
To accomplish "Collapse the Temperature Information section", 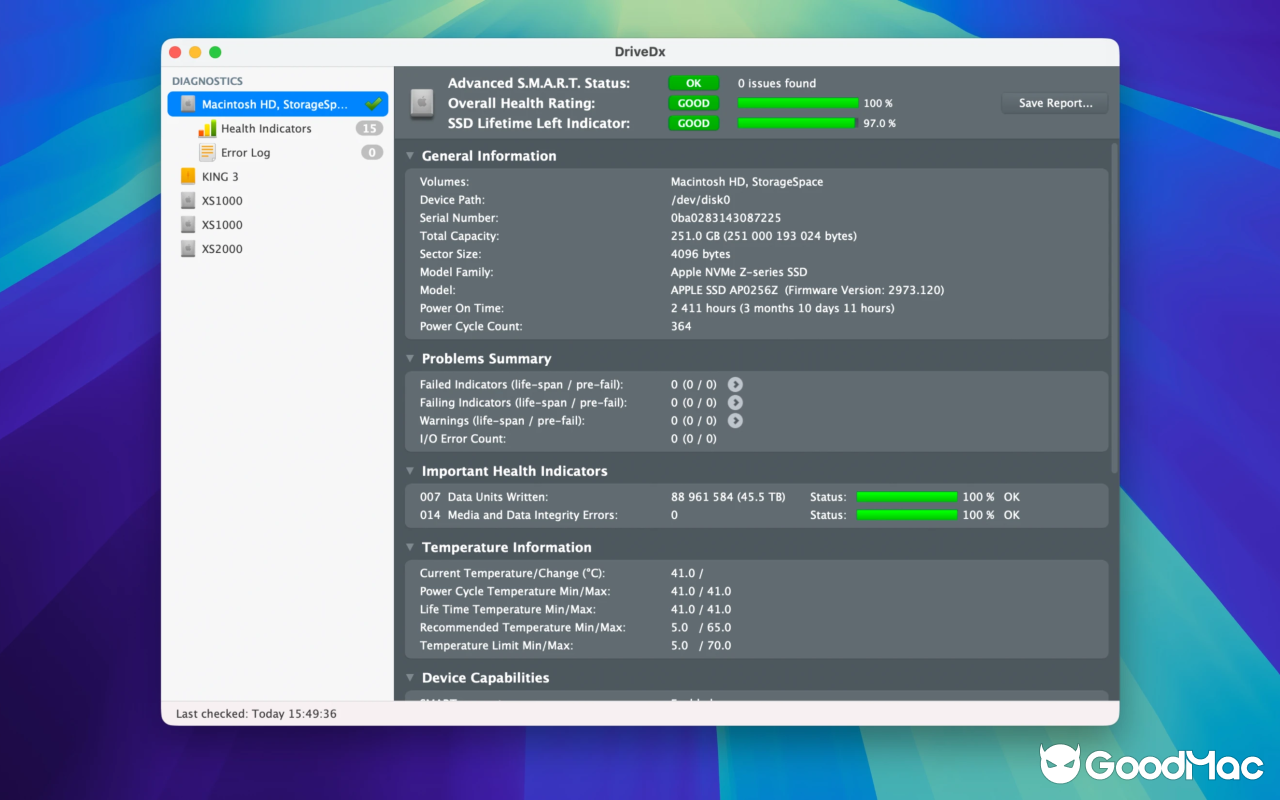I will click(x=409, y=547).
